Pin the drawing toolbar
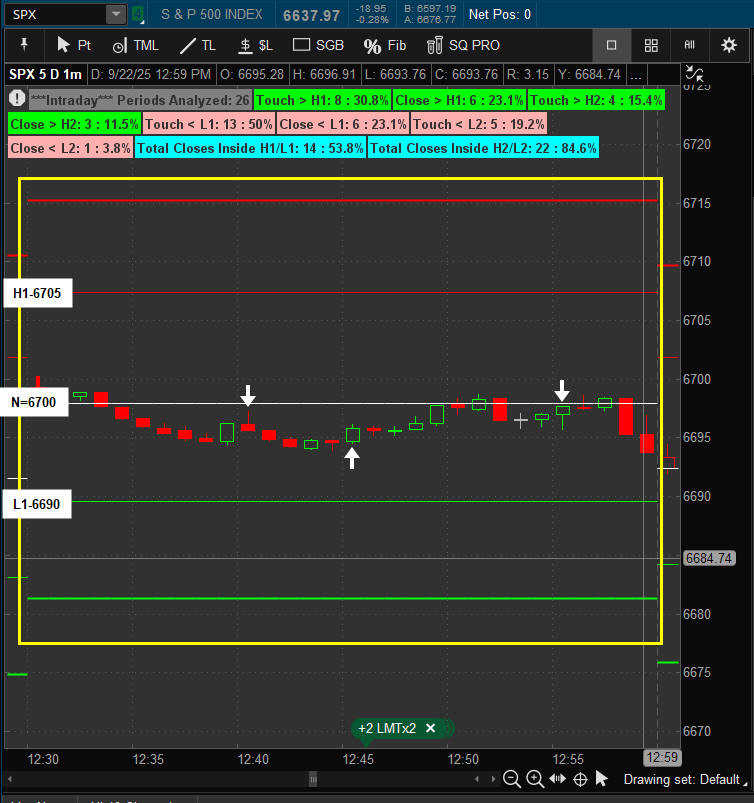Screen dimensions: 754x803 coord(24,45)
